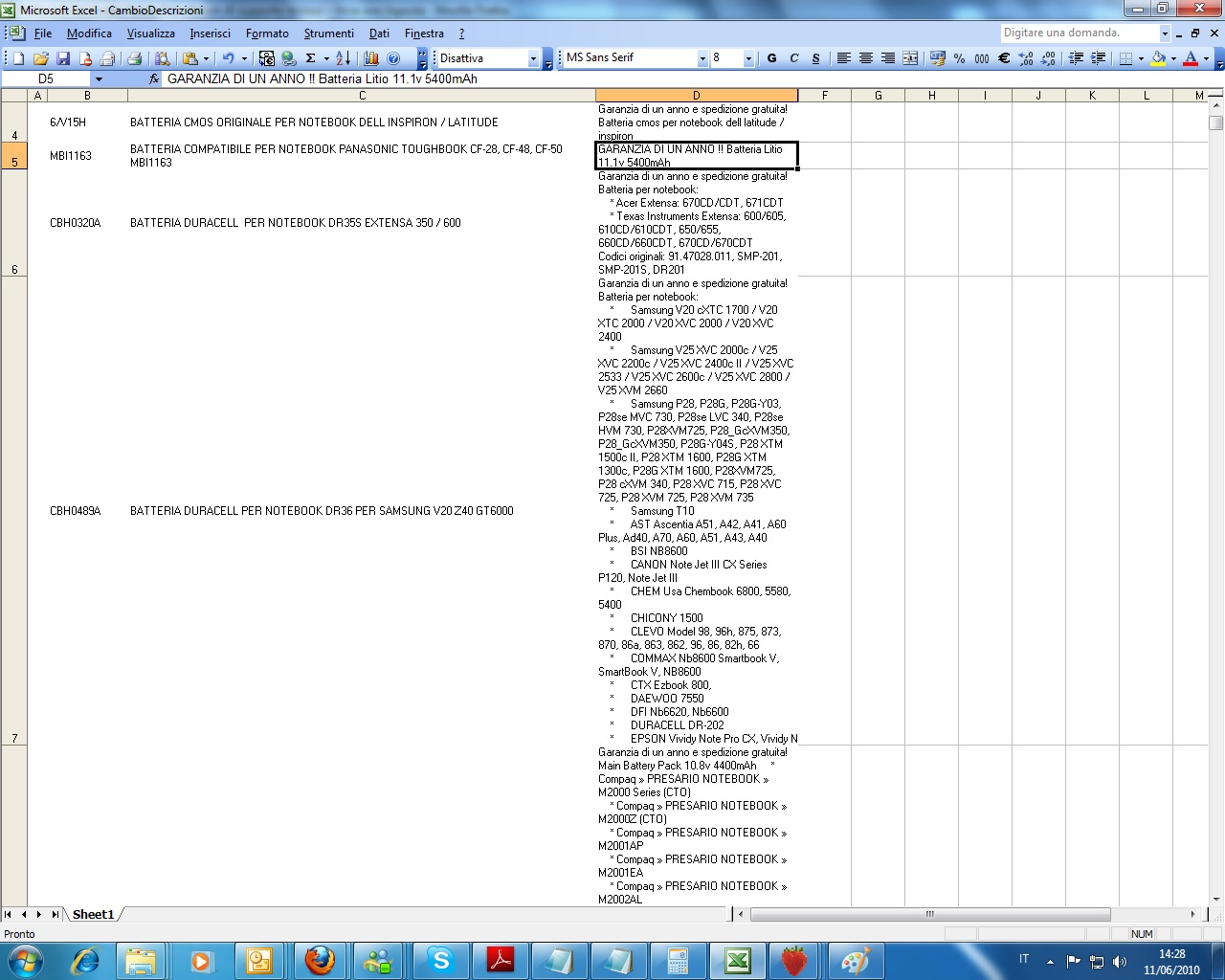The width and height of the screenshot is (1225, 980).
Task: Click the Print icon in the toolbar
Action: coord(135,58)
